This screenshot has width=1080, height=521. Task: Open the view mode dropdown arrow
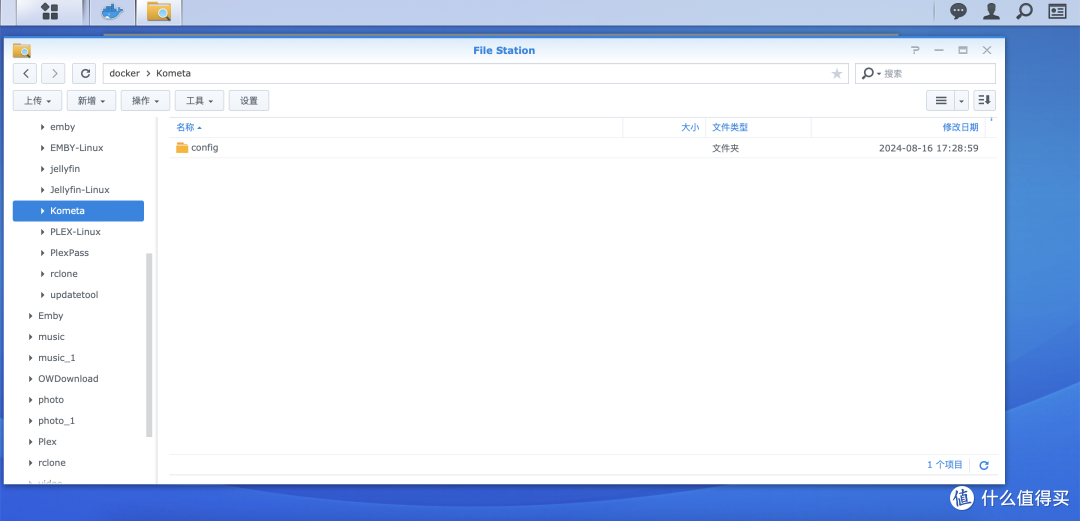click(962, 101)
